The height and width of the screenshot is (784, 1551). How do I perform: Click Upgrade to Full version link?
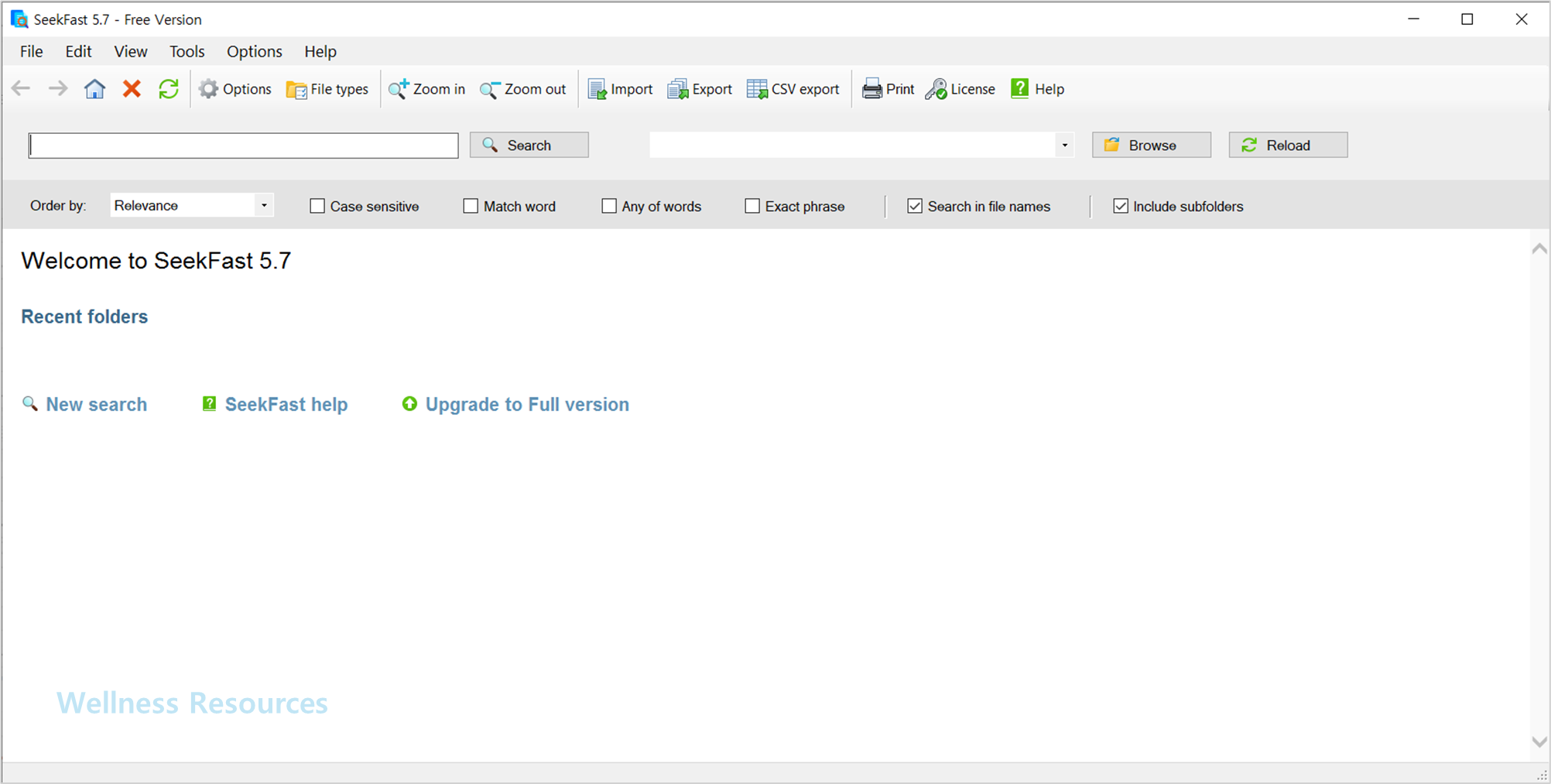(527, 404)
